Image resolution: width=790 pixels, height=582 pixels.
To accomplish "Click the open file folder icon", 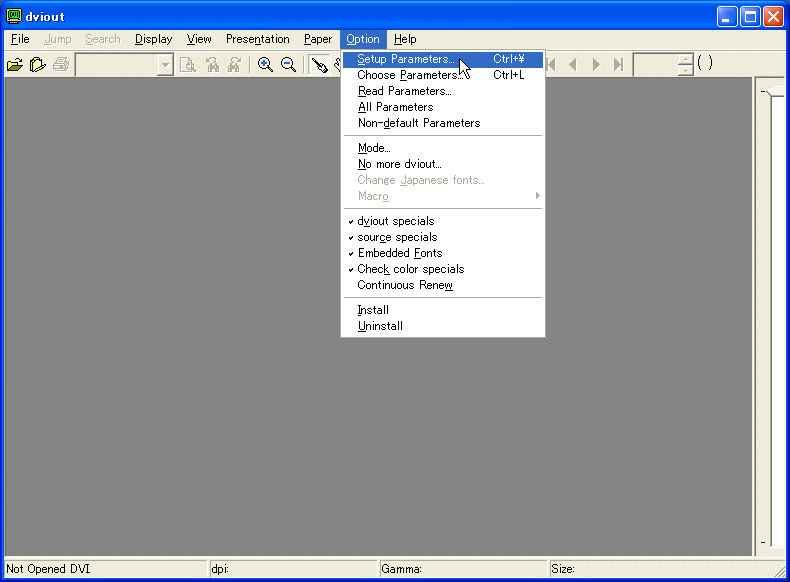I will (x=14, y=65).
